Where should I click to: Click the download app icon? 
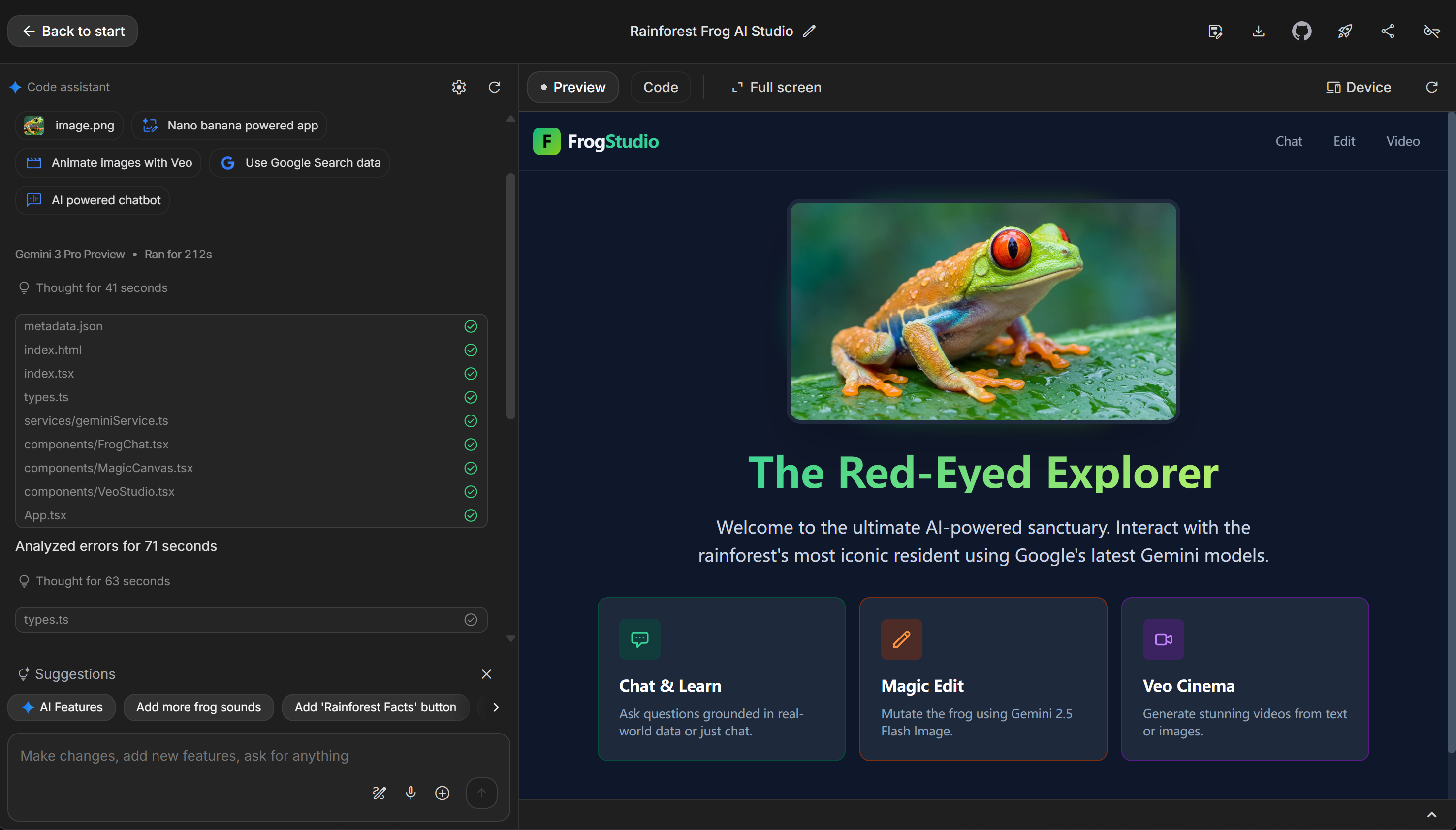tap(1258, 31)
